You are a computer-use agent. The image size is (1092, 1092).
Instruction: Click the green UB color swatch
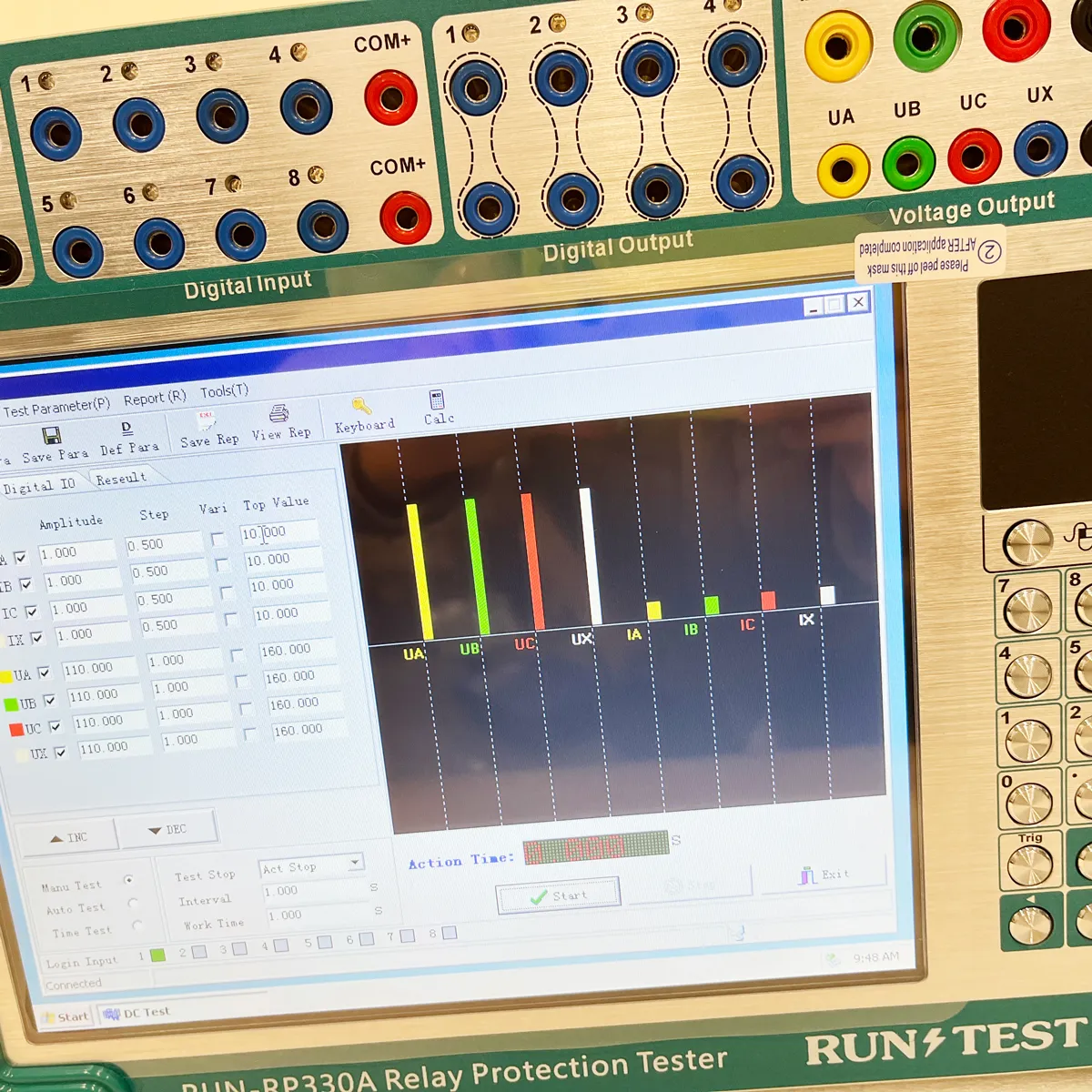[11, 704]
